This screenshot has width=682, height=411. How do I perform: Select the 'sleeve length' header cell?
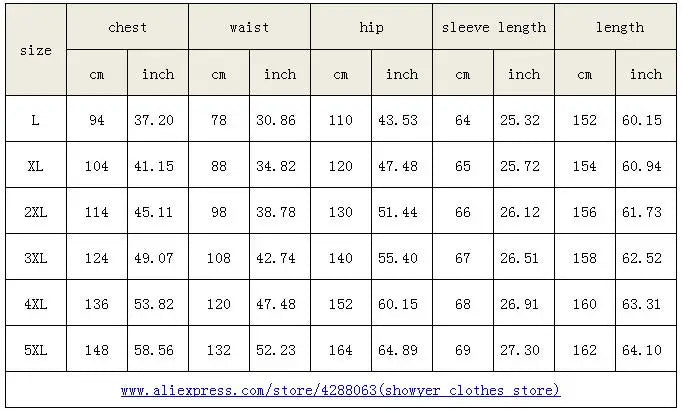coord(494,27)
